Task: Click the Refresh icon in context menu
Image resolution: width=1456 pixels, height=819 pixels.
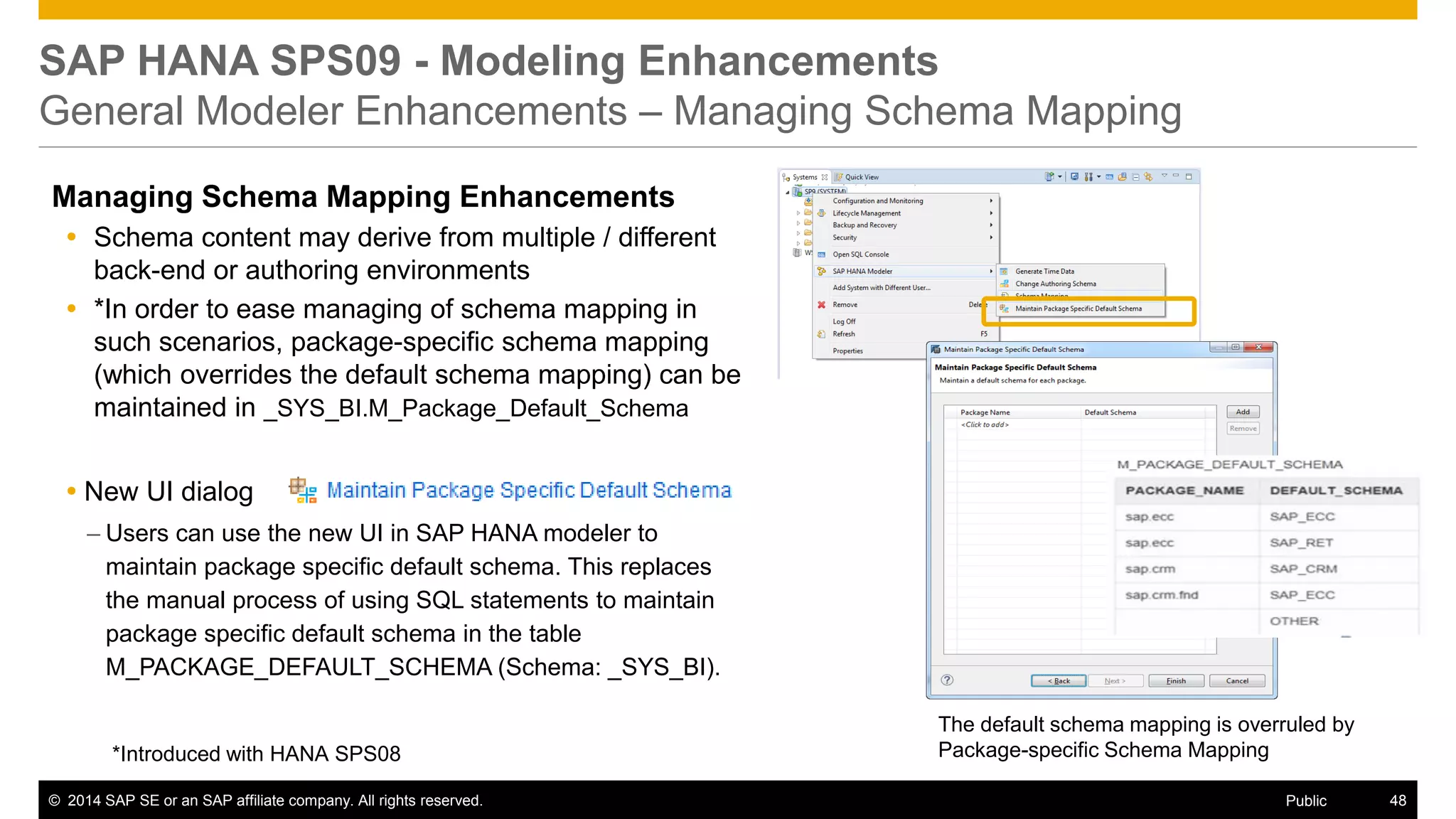Action: [x=822, y=334]
